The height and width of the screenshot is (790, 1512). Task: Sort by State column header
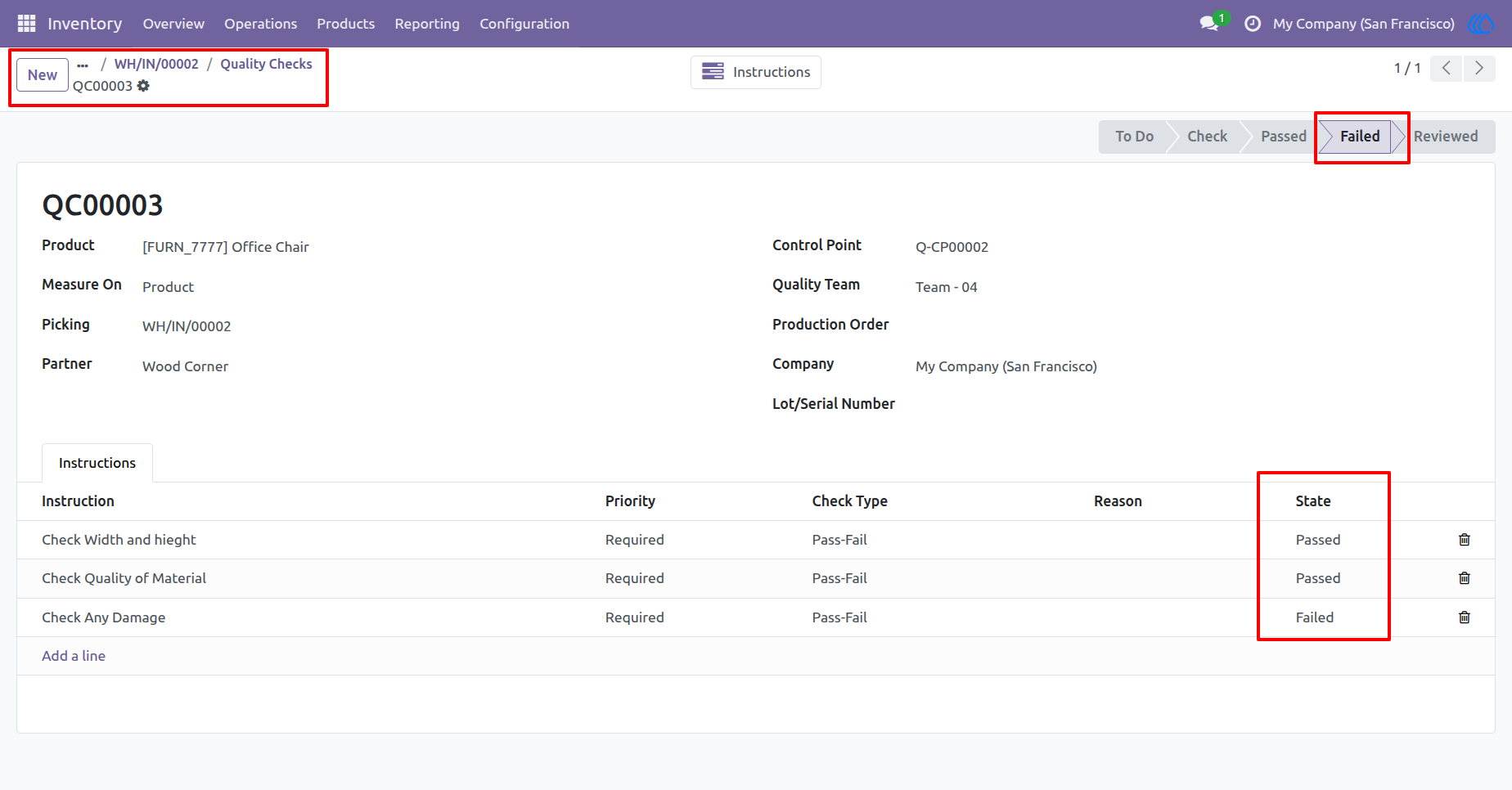pos(1313,501)
